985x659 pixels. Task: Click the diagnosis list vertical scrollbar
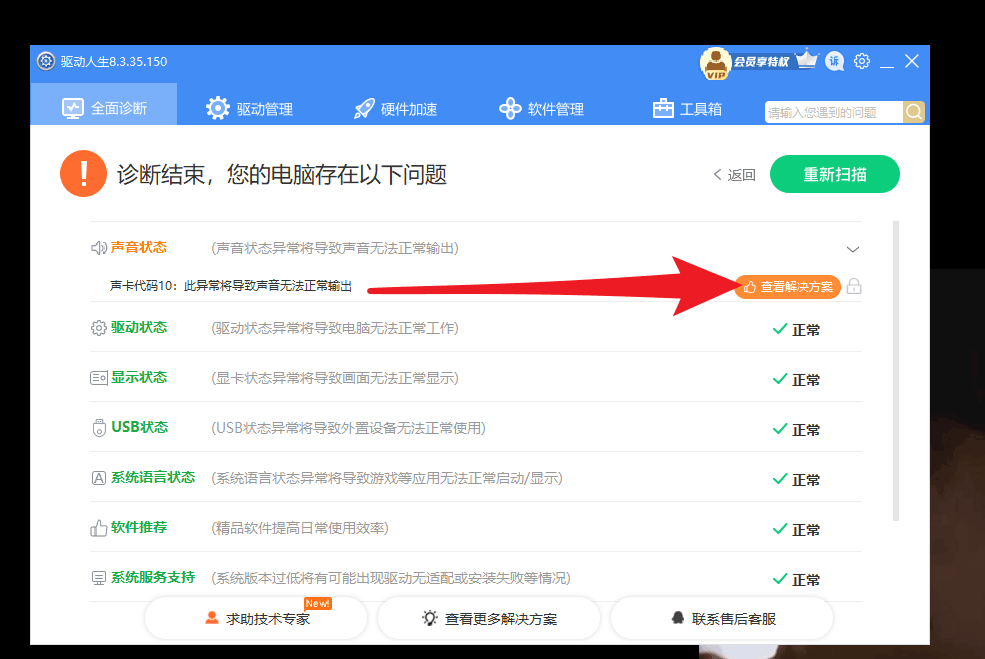click(896, 371)
